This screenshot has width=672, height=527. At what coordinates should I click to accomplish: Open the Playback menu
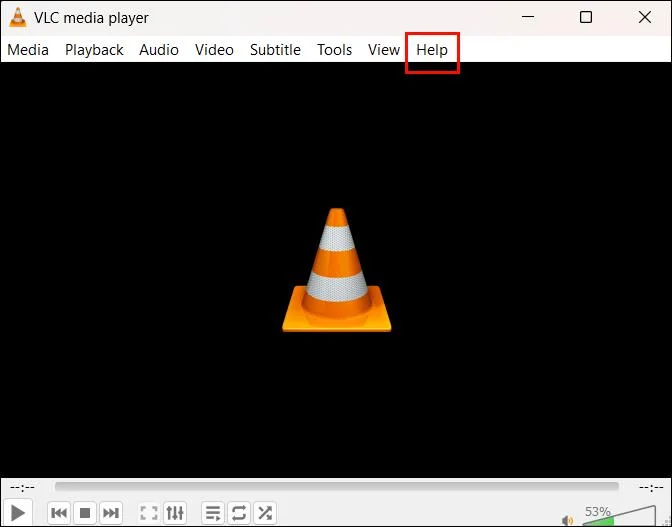click(x=94, y=50)
